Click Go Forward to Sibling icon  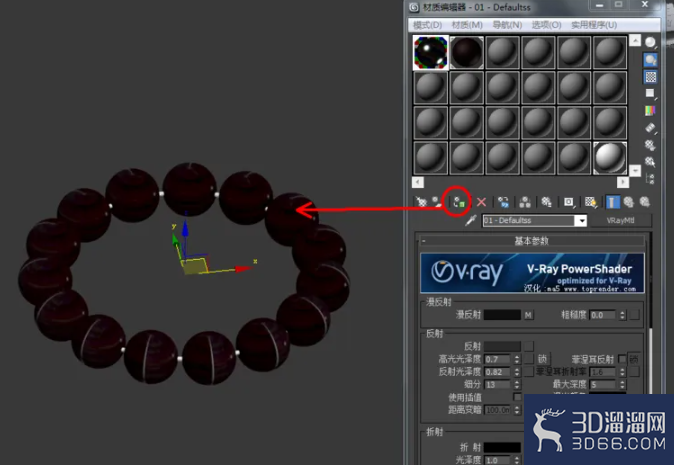644,202
